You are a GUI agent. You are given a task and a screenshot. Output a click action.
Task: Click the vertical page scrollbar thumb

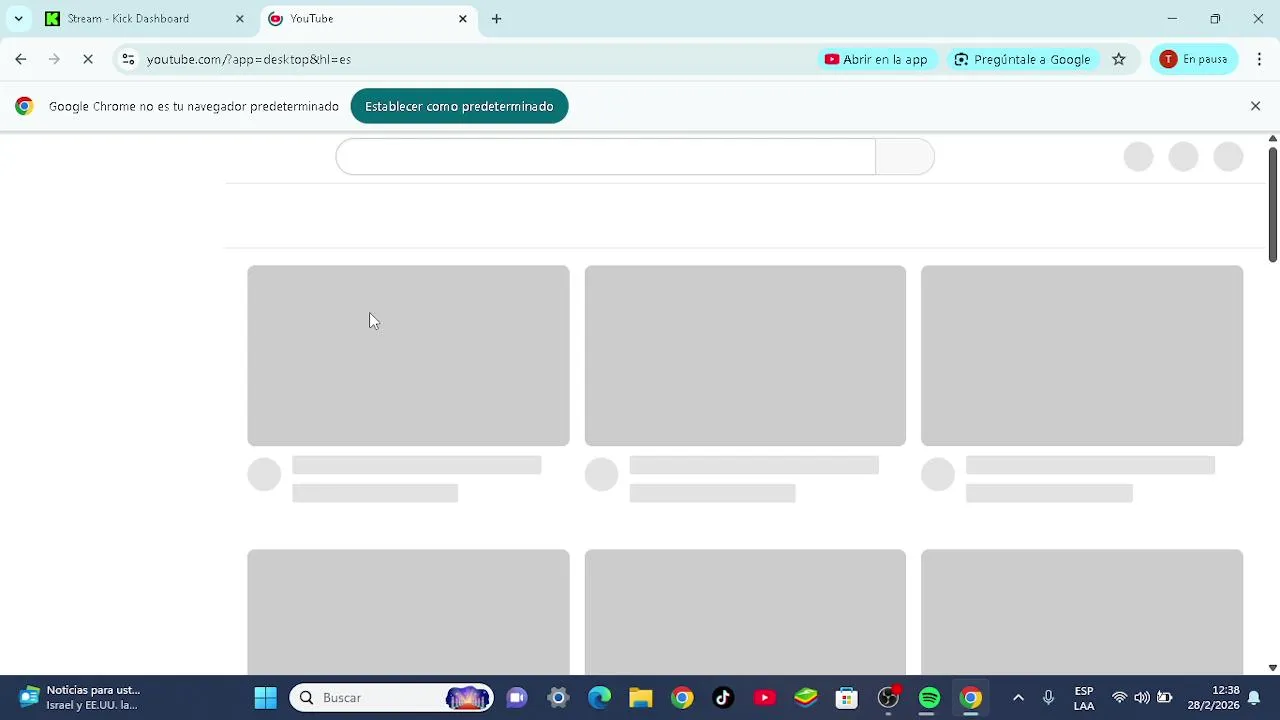pyautogui.click(x=1272, y=204)
